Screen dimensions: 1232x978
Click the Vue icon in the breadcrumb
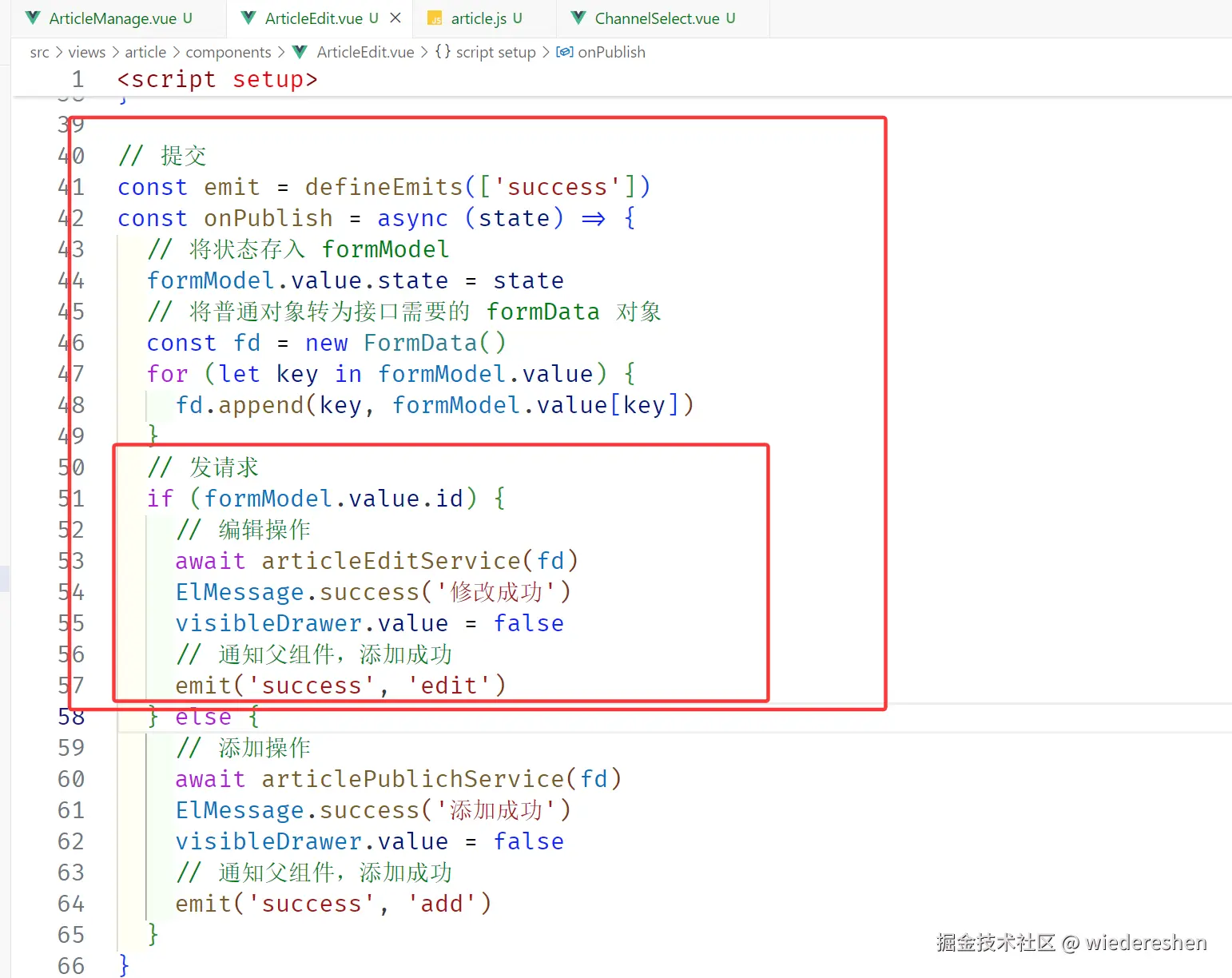pyautogui.click(x=300, y=52)
